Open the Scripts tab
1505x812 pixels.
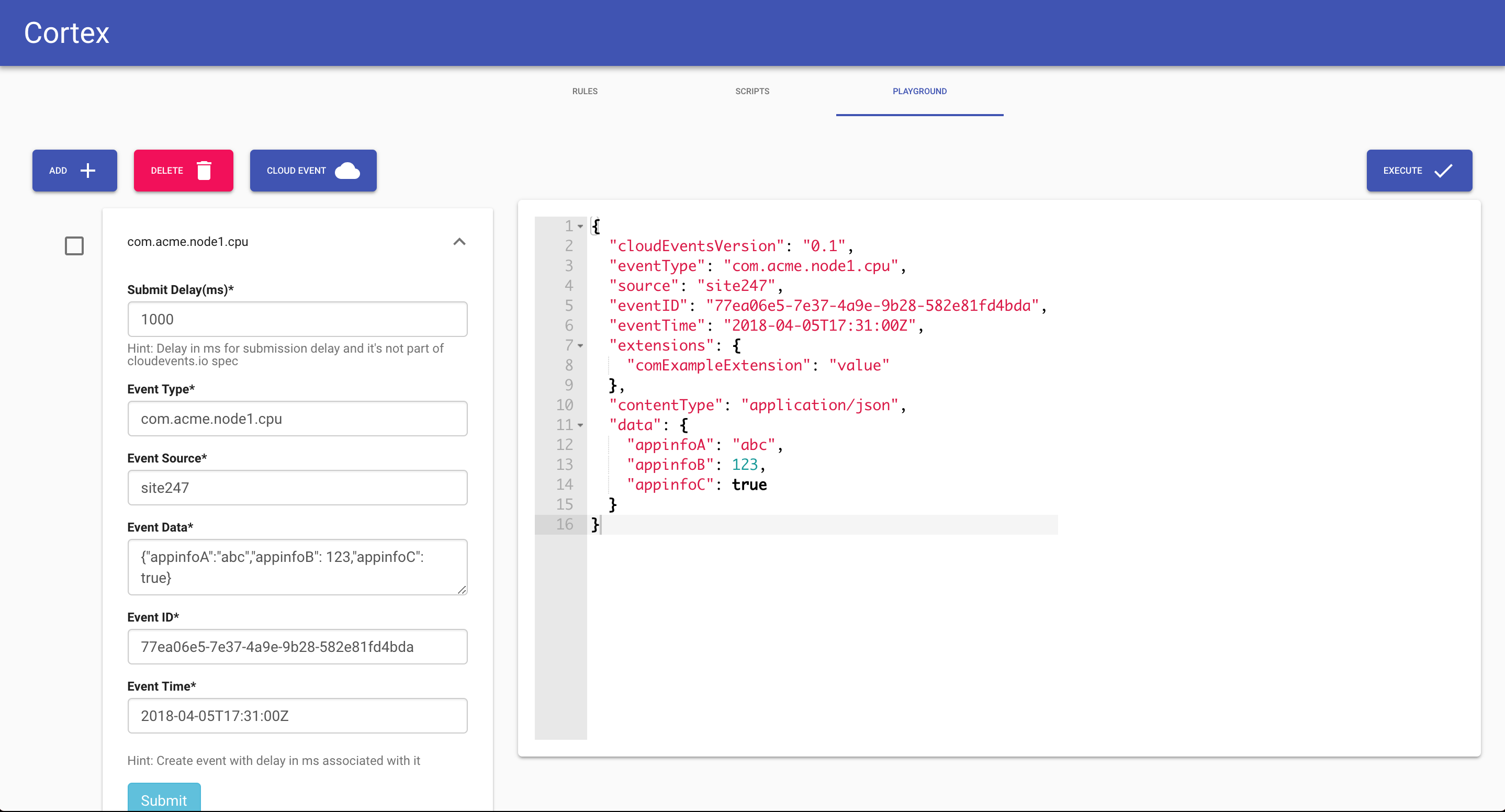(752, 91)
